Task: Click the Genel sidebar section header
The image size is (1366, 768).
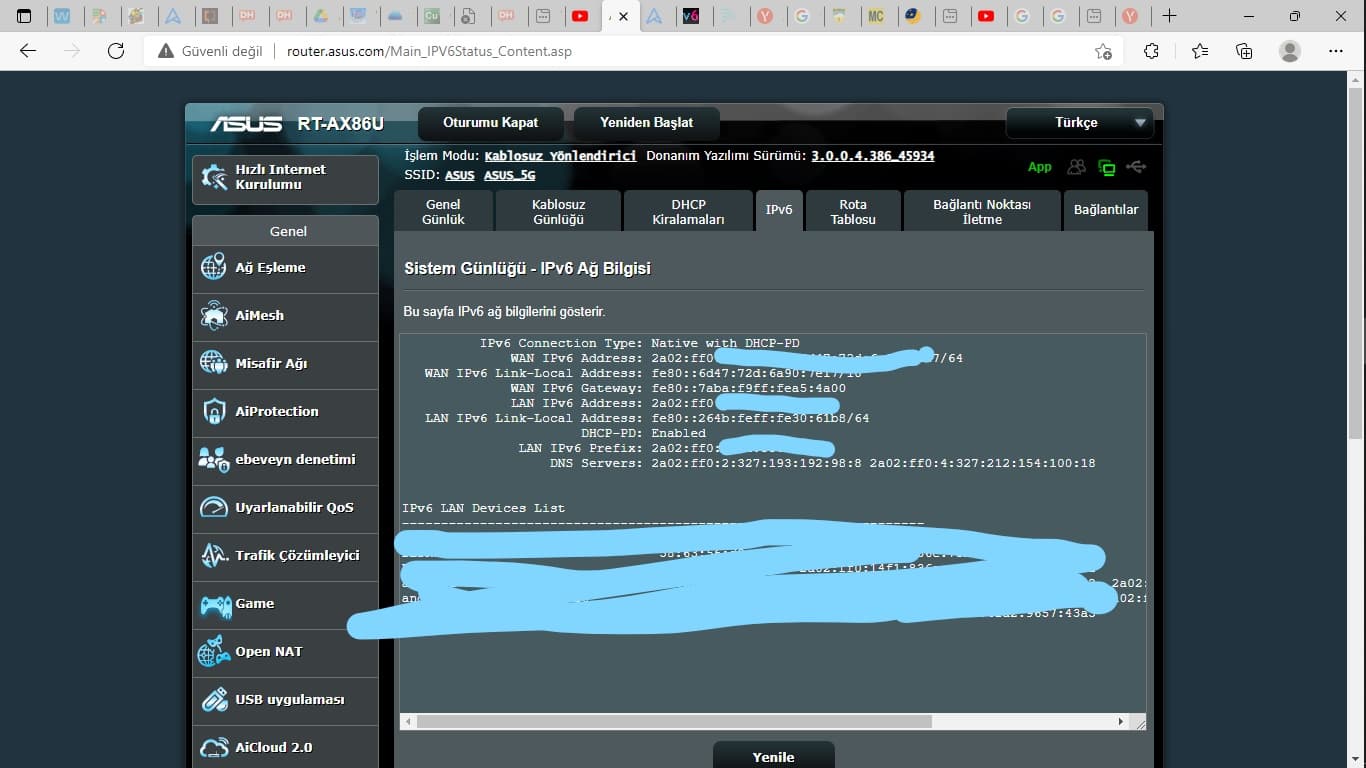Action: tap(287, 231)
